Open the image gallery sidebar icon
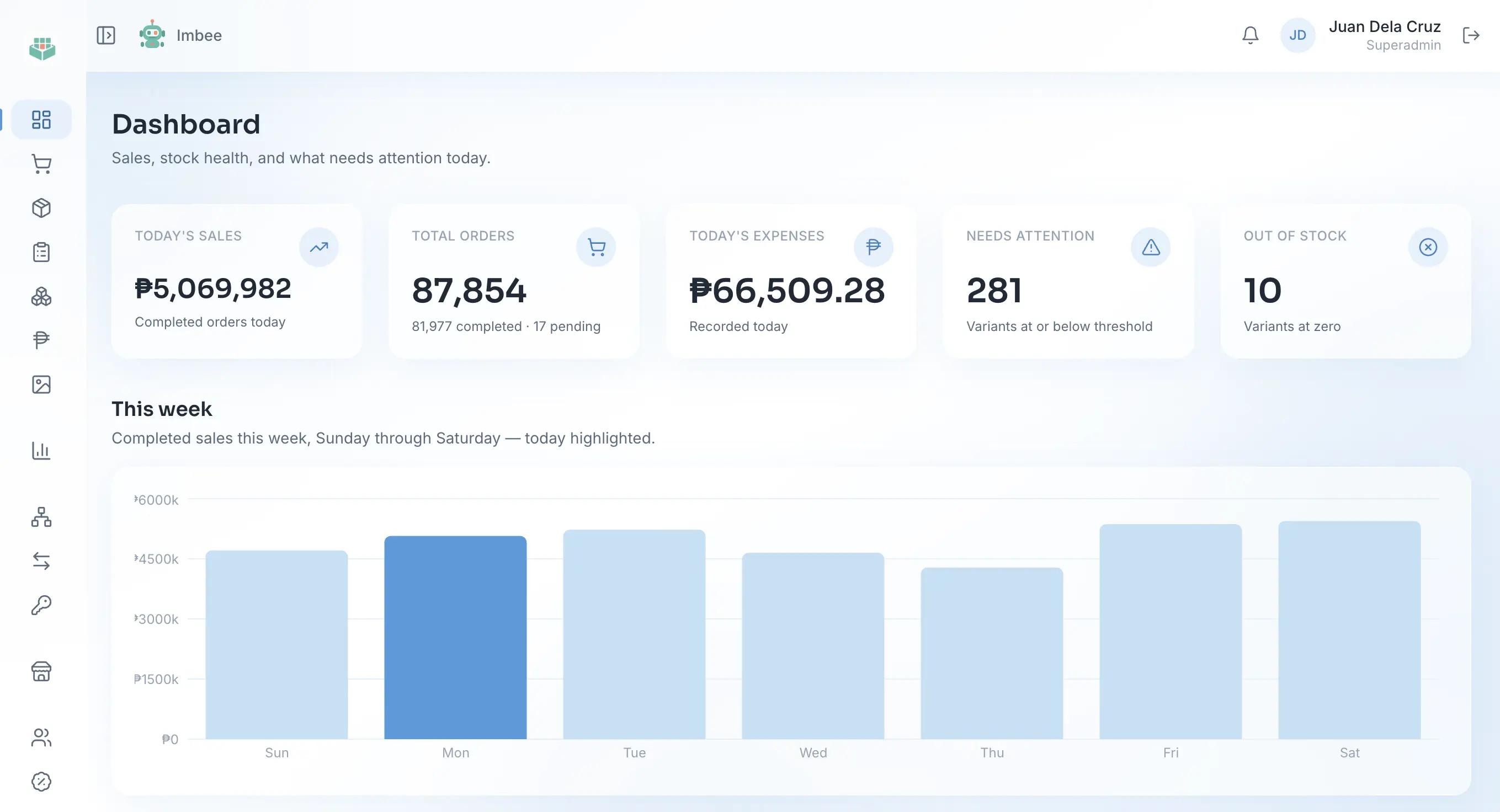Screen dimensions: 1500x812 (x=41, y=384)
